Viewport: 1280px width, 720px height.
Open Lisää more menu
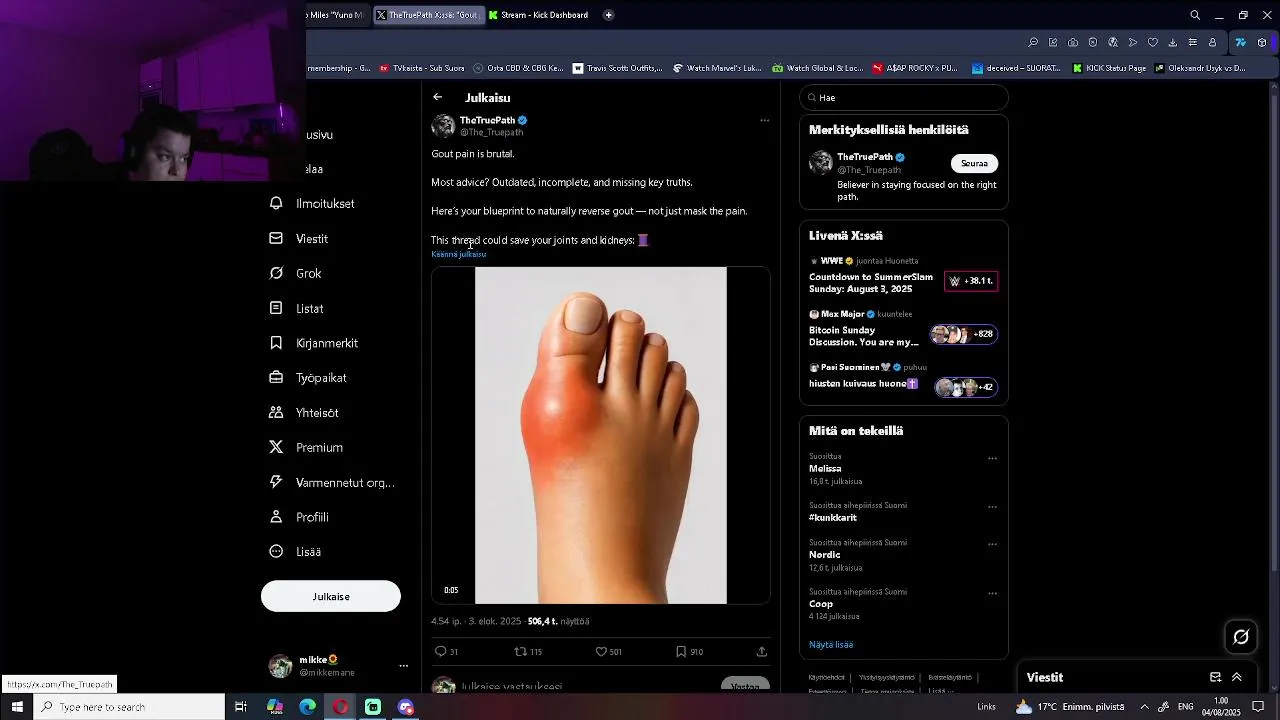[x=295, y=552]
